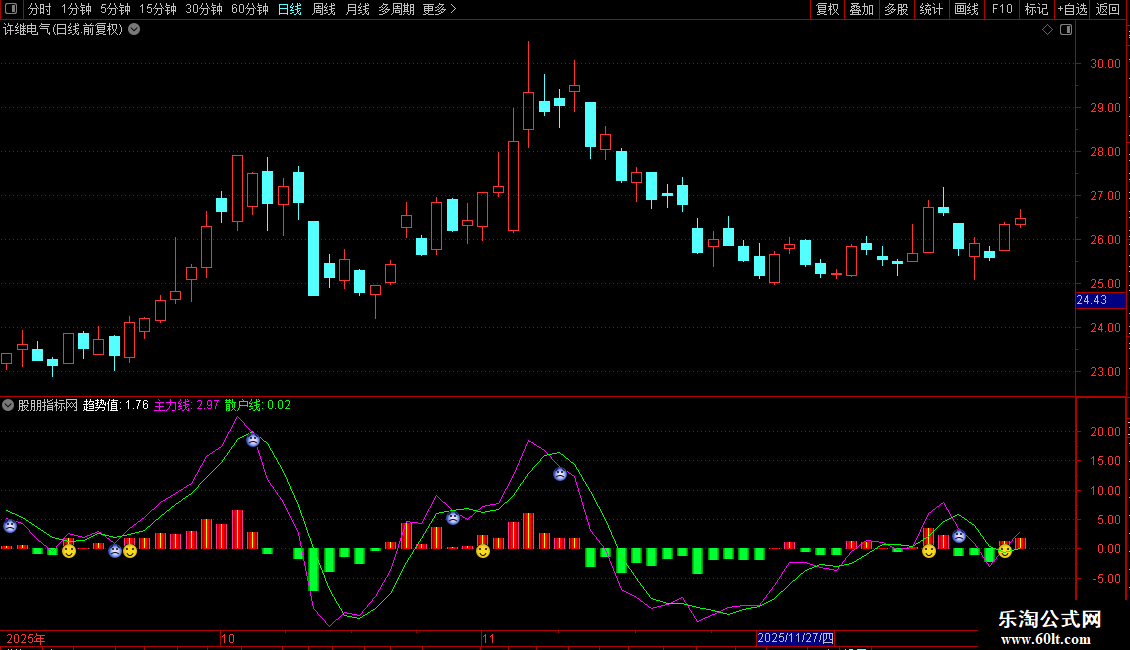The height and width of the screenshot is (650, 1130).
Task: Click the 主力线: 2.97 label
Action: 186,405
